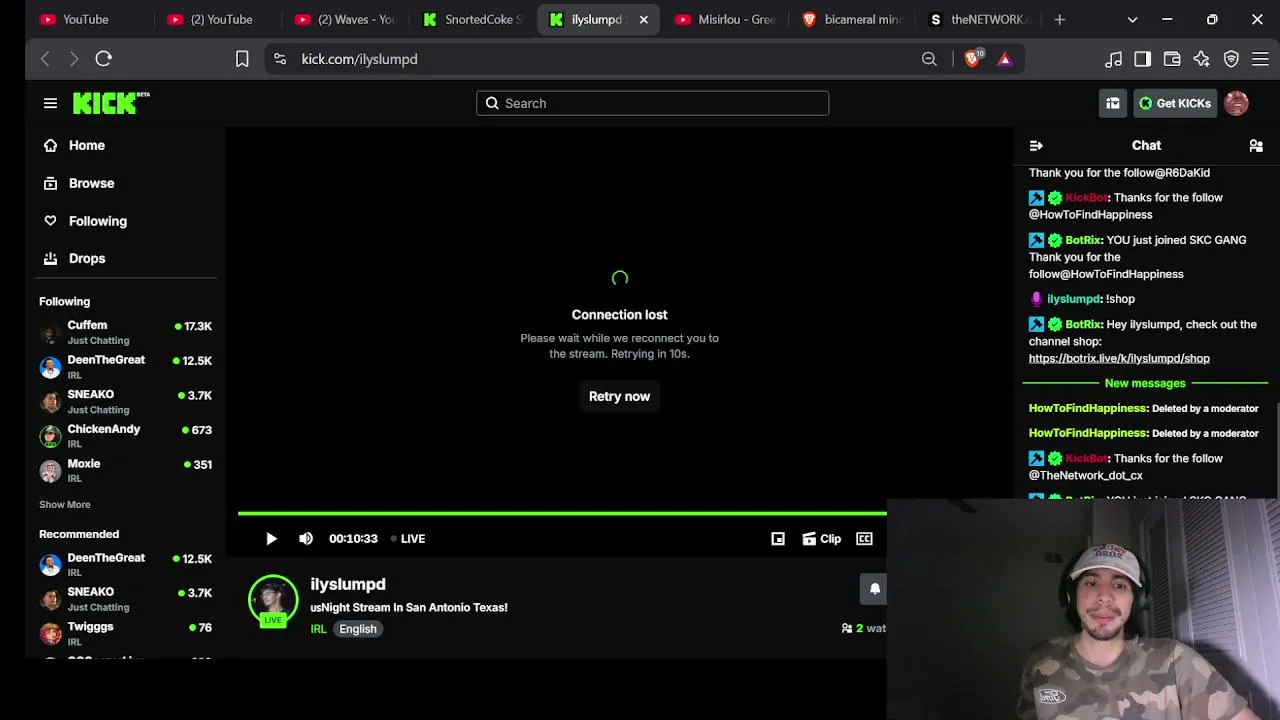View site information beside the address
Image resolution: width=1280 pixels, height=720 pixels.
(280, 59)
